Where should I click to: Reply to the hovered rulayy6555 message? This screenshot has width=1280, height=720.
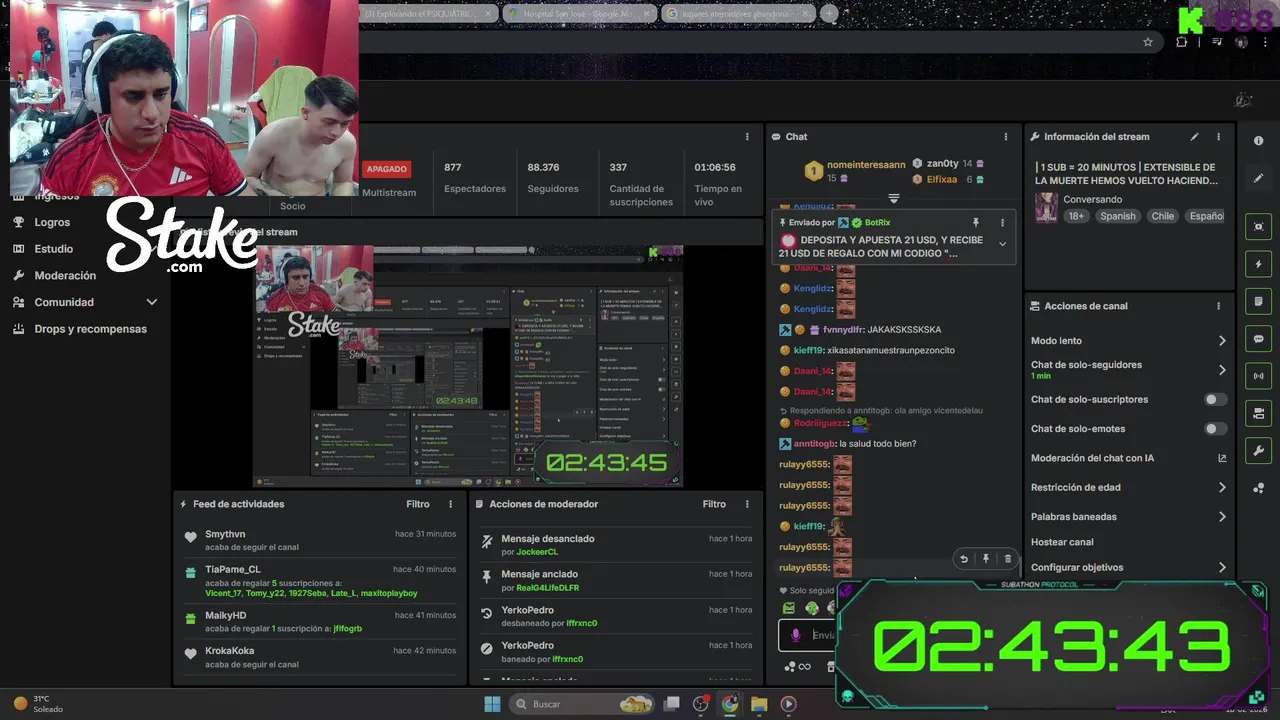click(x=964, y=559)
